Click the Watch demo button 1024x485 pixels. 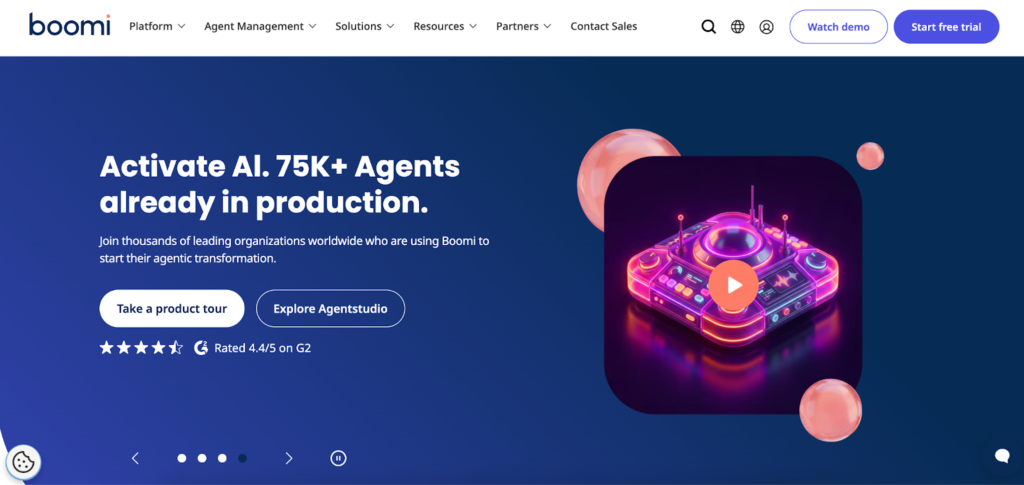coord(839,27)
